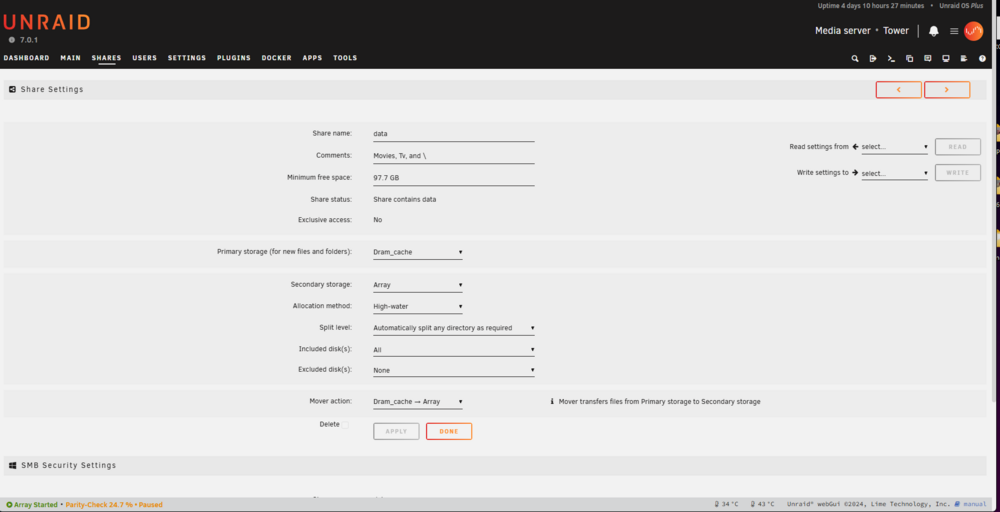Click the Share Settings header icon
Image resolution: width=1000 pixels, height=512 pixels.
12,89
